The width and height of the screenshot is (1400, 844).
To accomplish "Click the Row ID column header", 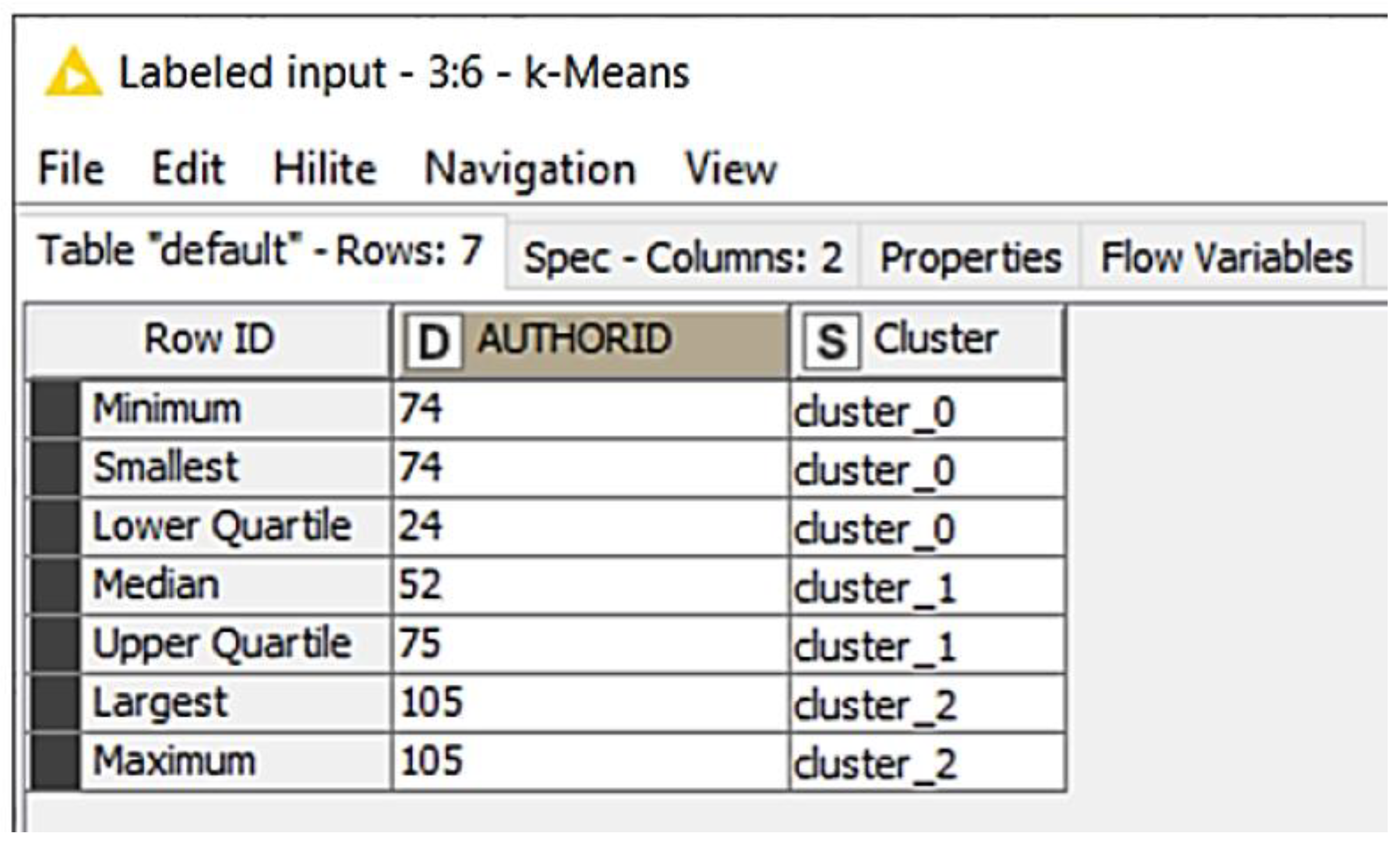I will (x=209, y=340).
